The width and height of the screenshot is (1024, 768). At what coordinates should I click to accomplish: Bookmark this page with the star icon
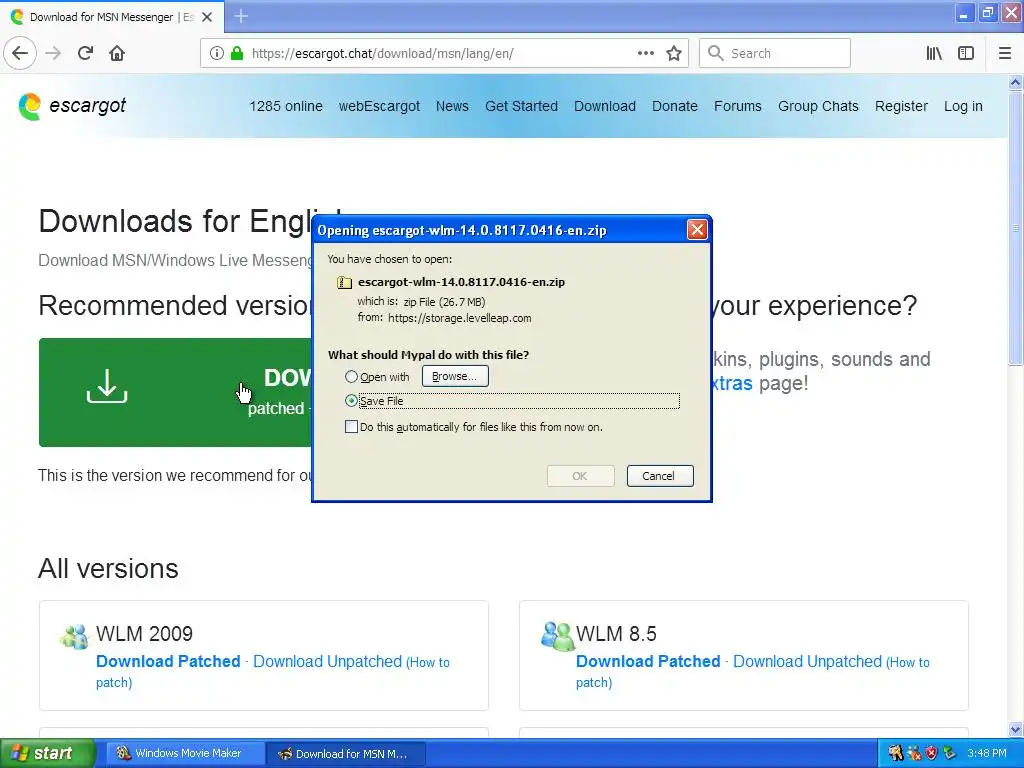point(674,54)
